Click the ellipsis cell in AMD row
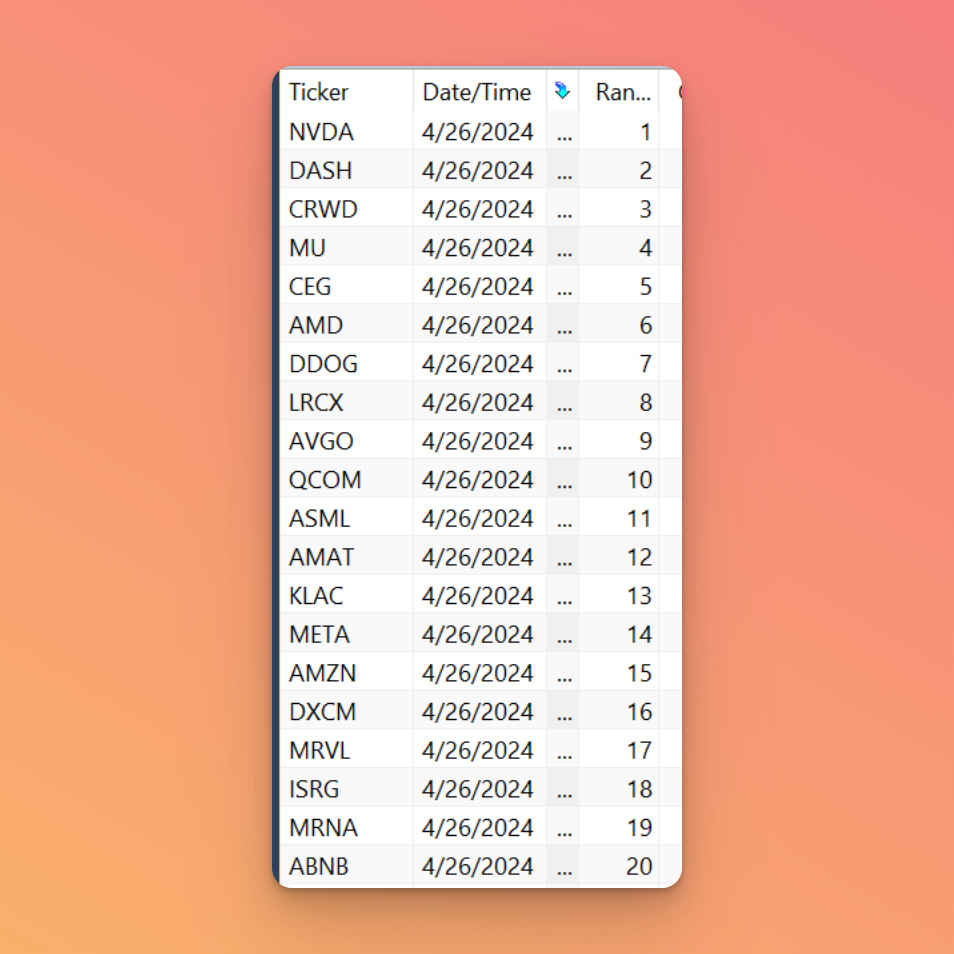Image resolution: width=954 pixels, height=954 pixels. [563, 325]
